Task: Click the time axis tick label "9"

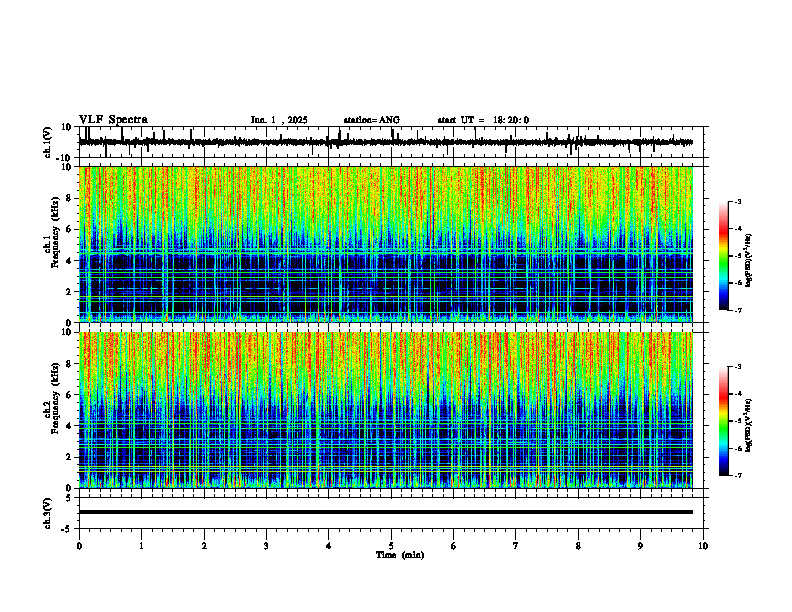Action: (640, 546)
